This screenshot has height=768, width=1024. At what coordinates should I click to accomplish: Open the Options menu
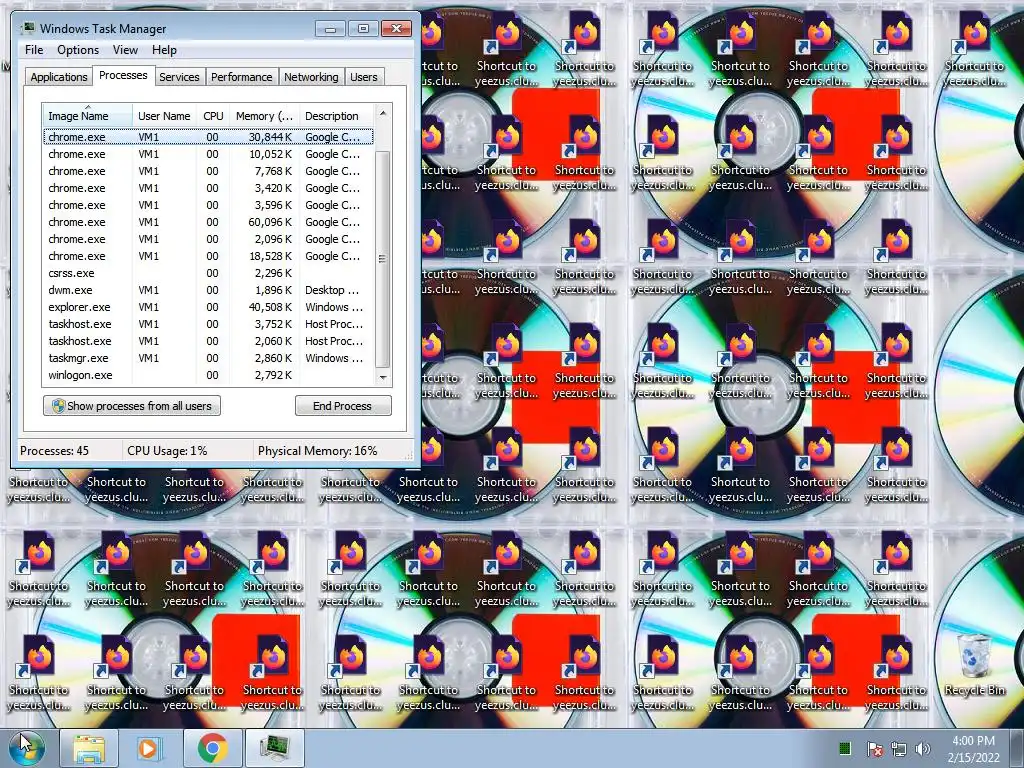78,50
